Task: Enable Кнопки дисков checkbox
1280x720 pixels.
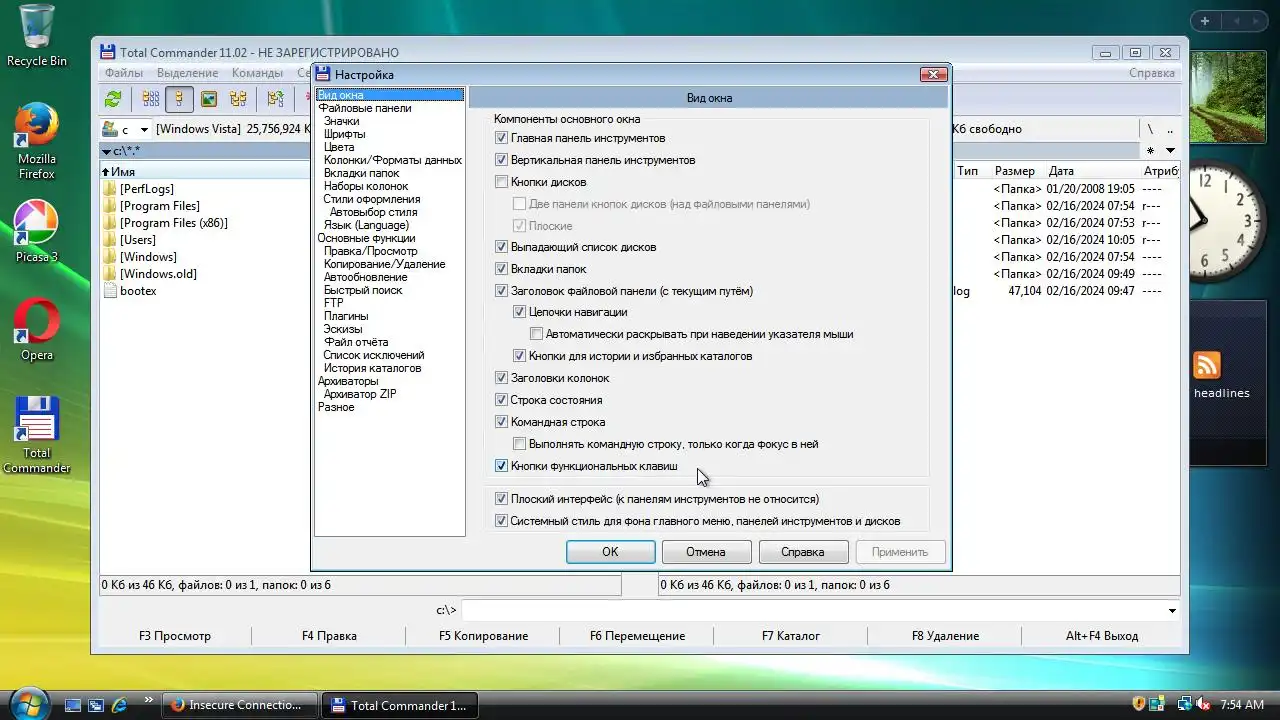Action: point(502,182)
